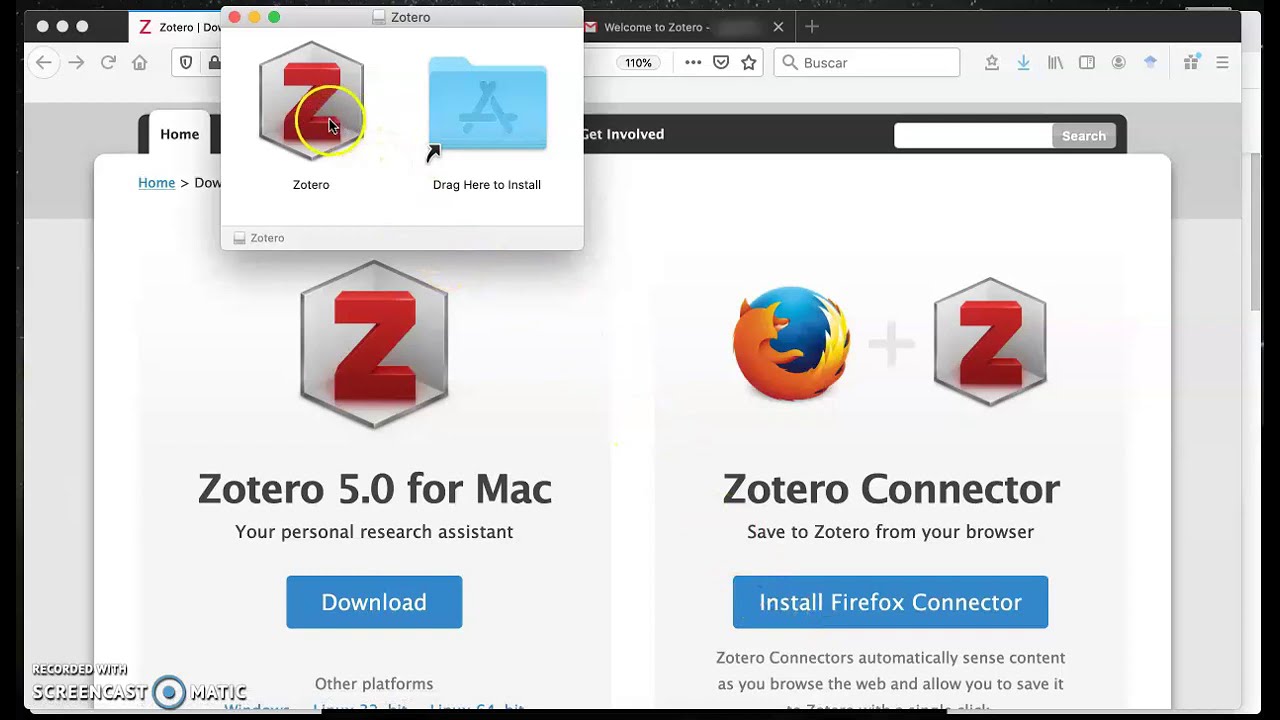Switch to Zotero Downloads browser tab
Viewport: 1280px width, 720px height.
[176, 27]
